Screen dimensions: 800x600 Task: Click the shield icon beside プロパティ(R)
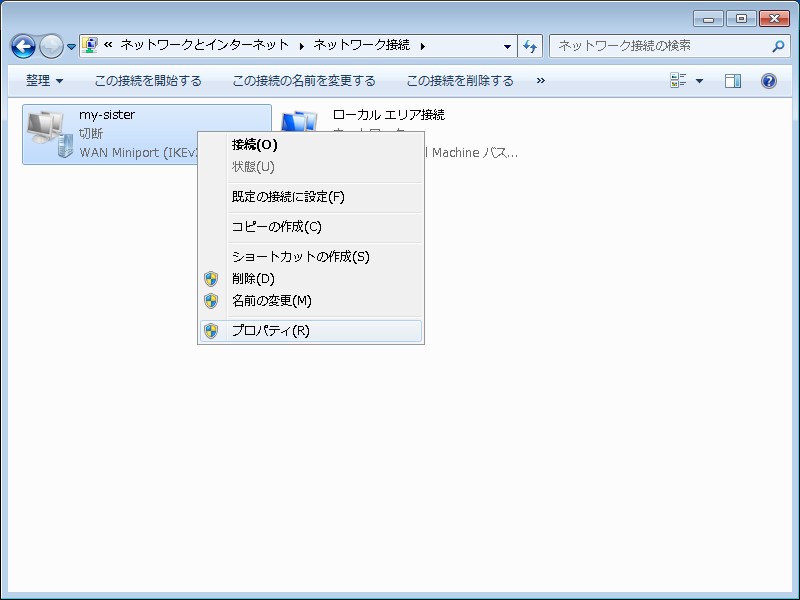211,330
